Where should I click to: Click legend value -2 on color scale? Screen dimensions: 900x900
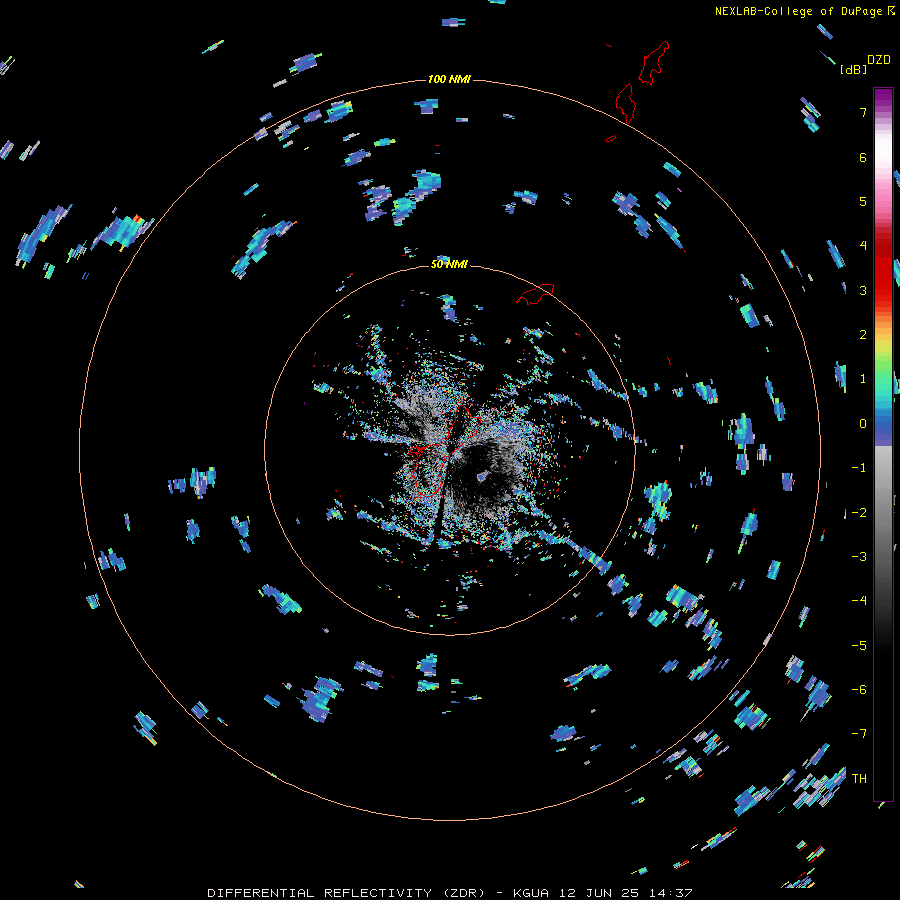(859, 513)
